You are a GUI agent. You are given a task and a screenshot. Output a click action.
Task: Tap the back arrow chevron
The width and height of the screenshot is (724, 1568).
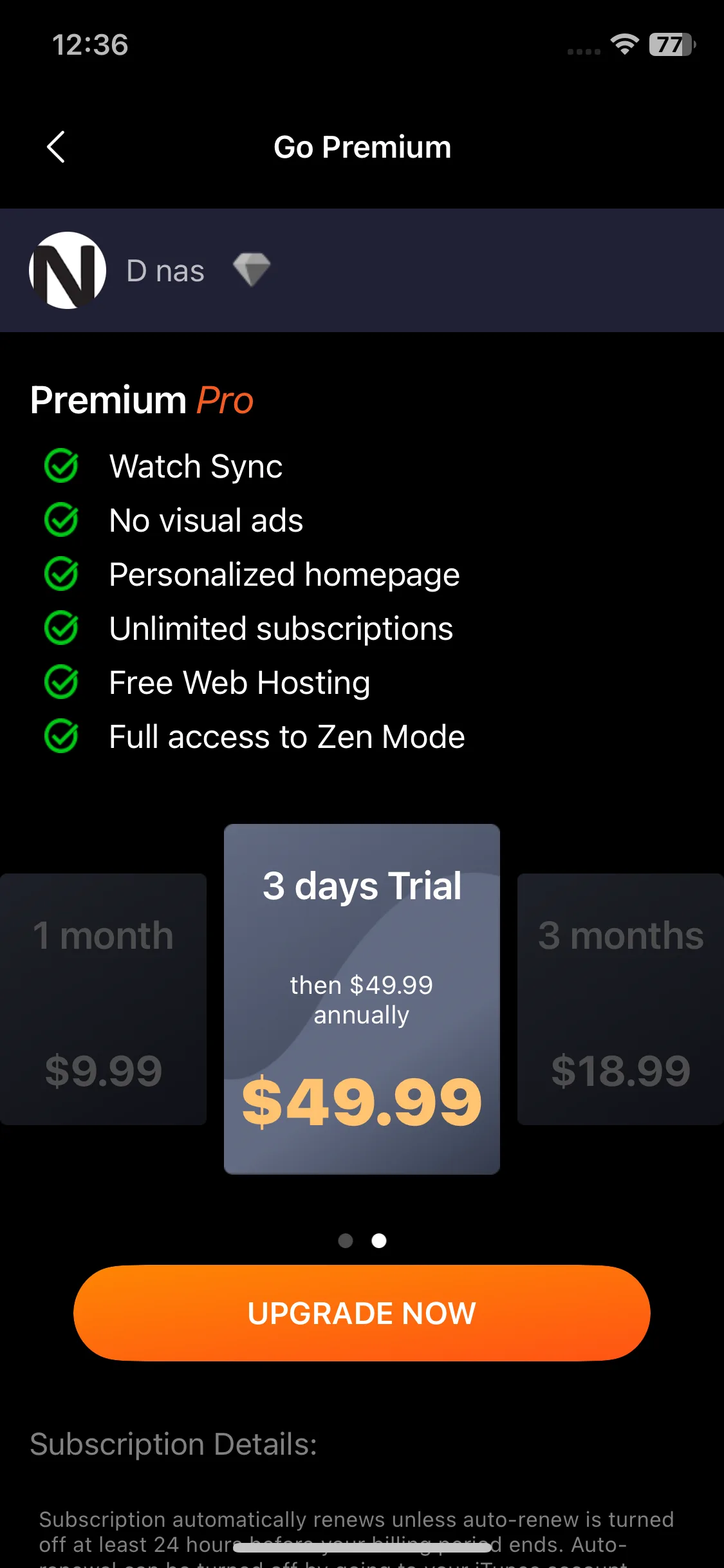click(56, 147)
